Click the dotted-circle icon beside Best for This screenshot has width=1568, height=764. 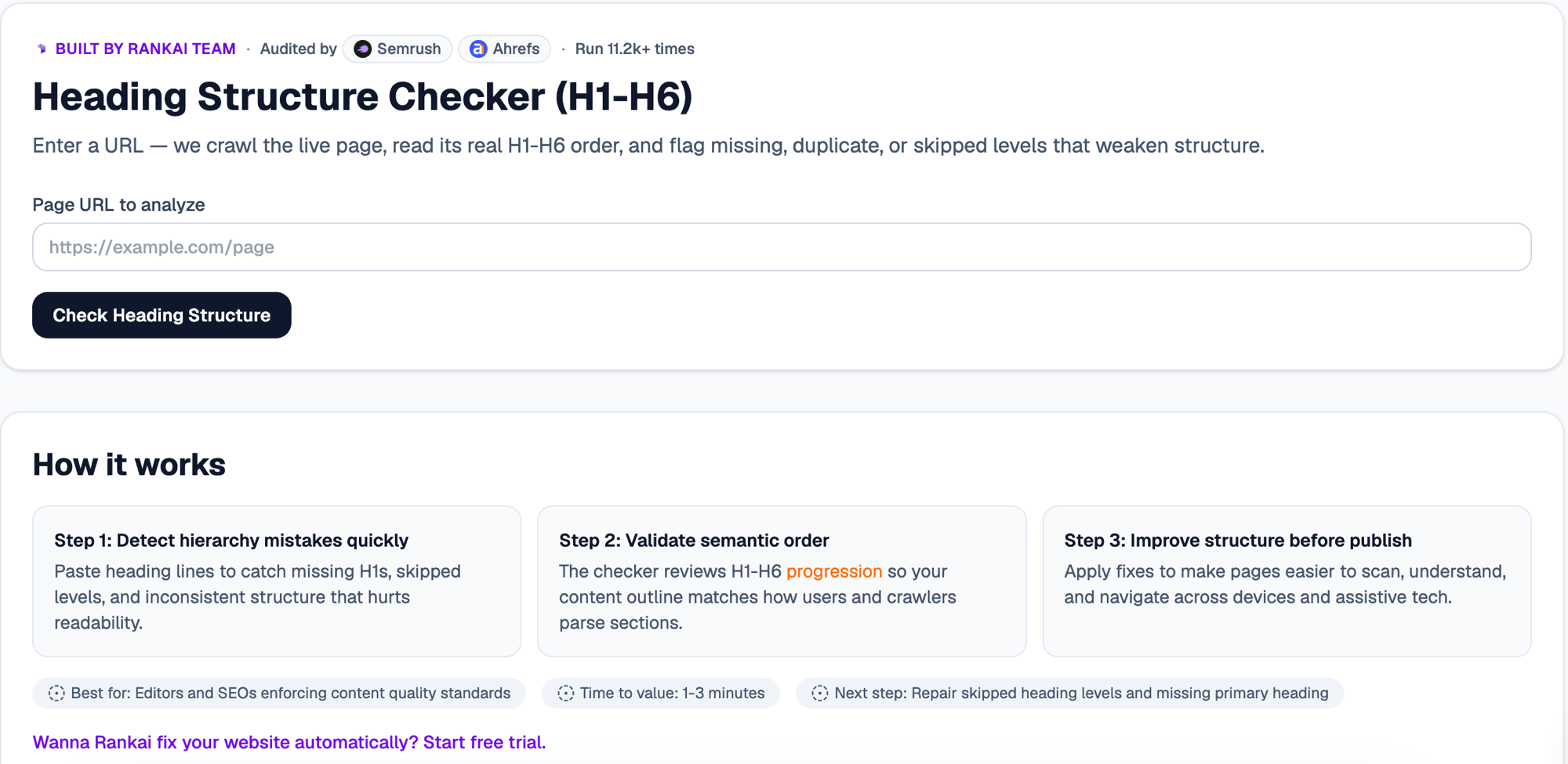[x=56, y=693]
